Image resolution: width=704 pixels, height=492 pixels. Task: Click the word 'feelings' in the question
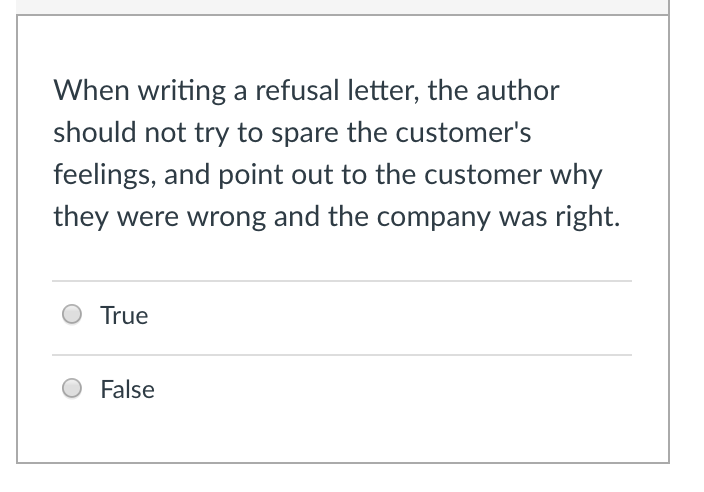tap(105, 175)
